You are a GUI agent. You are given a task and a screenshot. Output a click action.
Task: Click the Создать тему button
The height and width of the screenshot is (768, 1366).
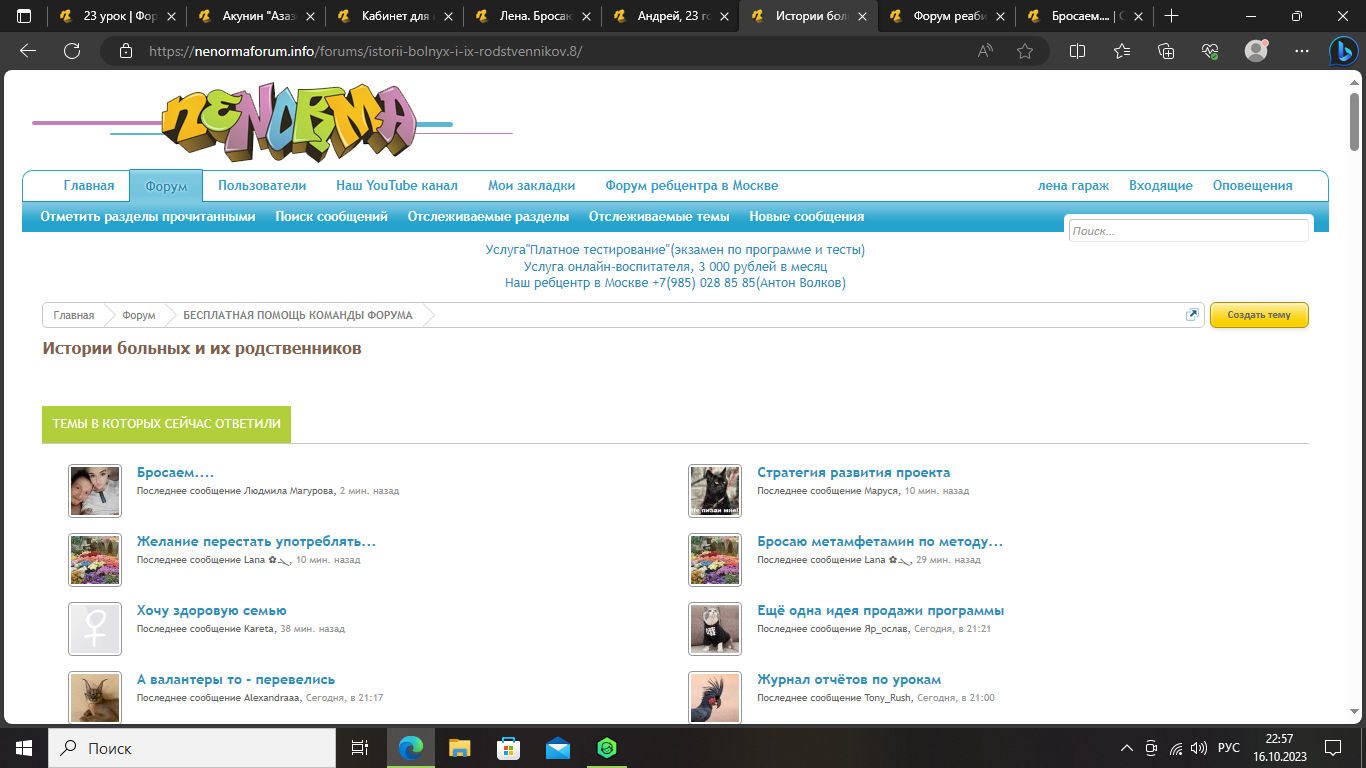[x=1258, y=315]
